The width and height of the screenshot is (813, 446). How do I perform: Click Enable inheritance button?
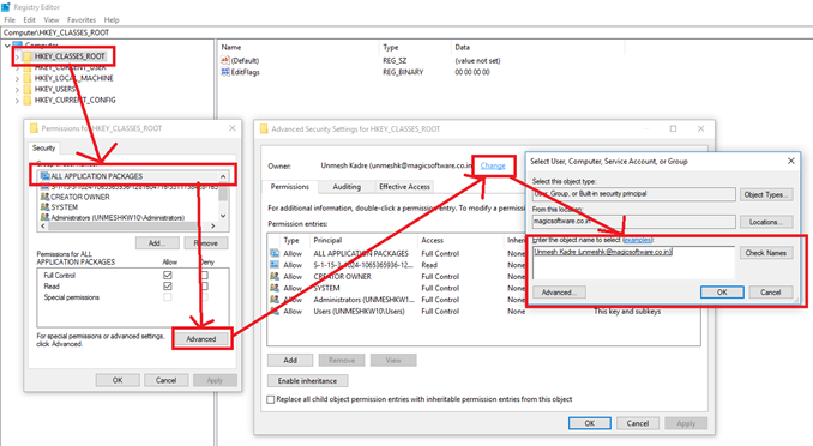coord(307,381)
